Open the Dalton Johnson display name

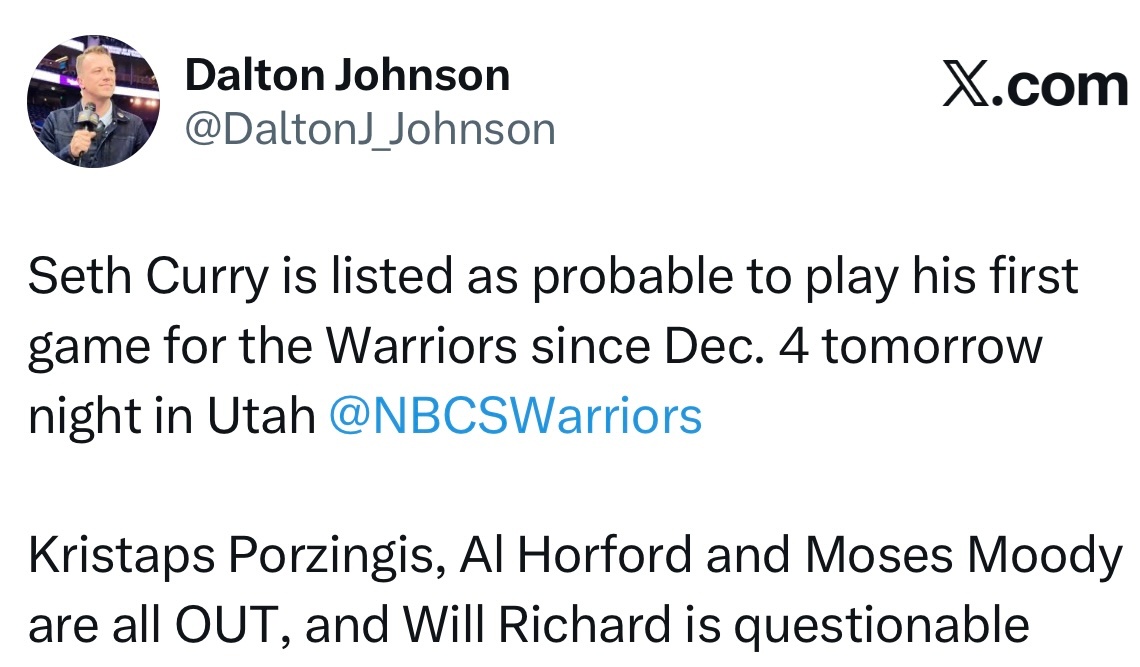coord(347,76)
